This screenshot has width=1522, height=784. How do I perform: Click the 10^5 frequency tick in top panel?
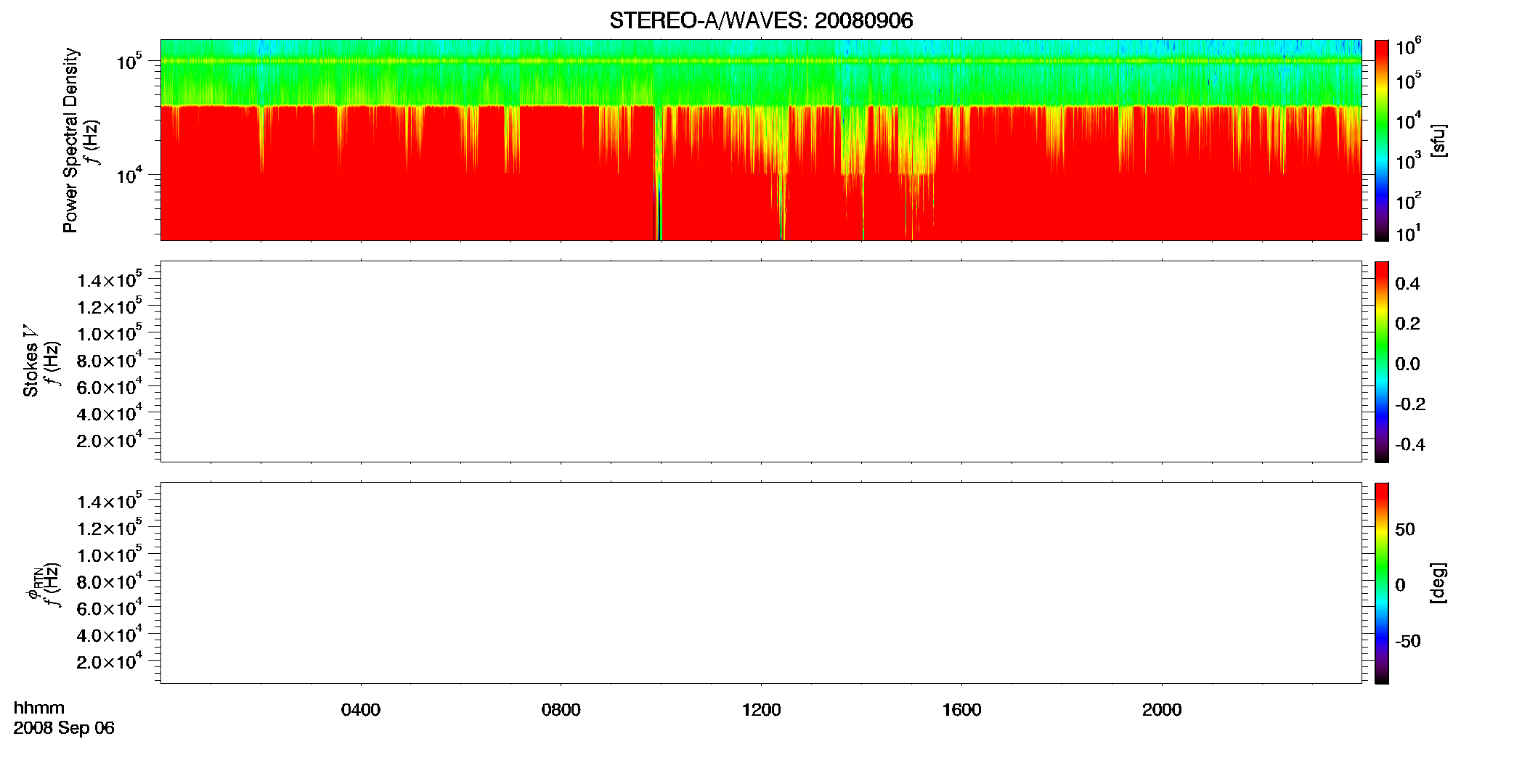[129, 61]
